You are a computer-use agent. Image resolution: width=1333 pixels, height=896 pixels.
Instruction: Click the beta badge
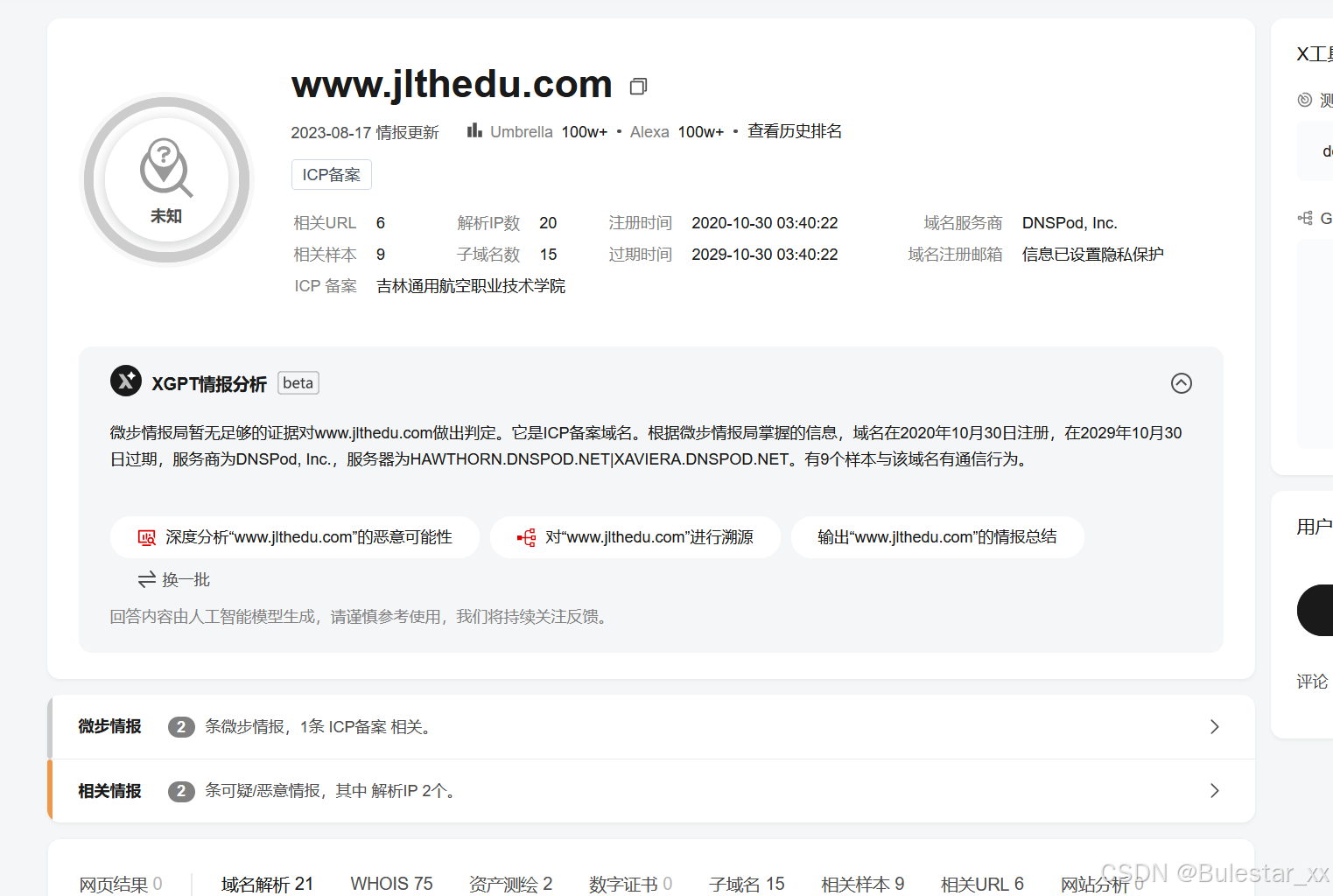298,383
